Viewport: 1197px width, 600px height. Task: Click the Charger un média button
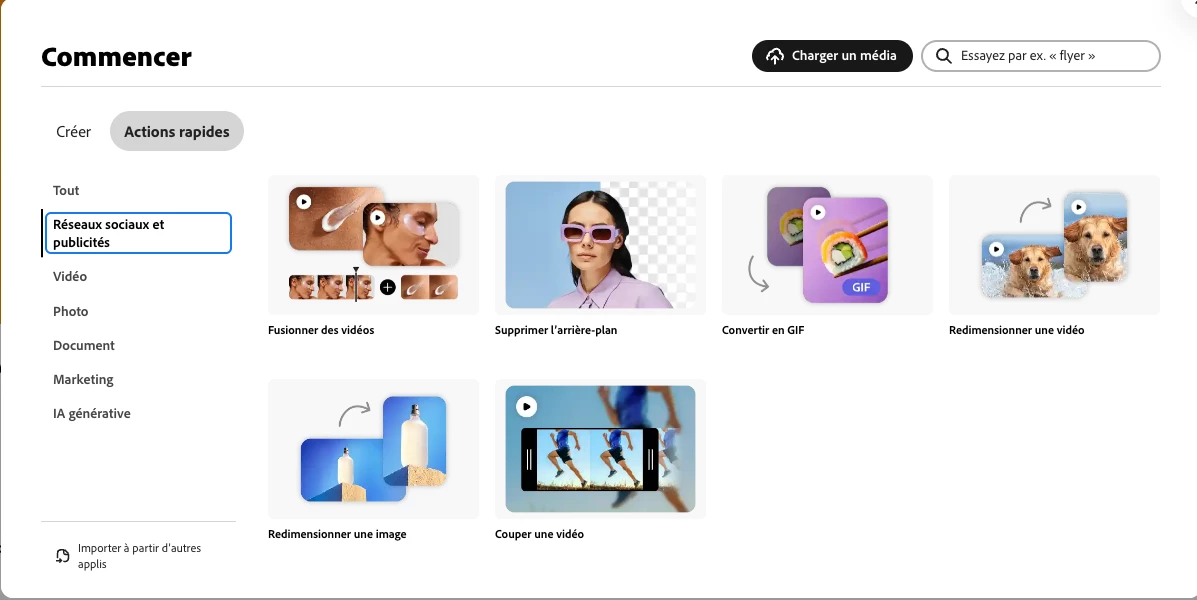[x=832, y=56]
